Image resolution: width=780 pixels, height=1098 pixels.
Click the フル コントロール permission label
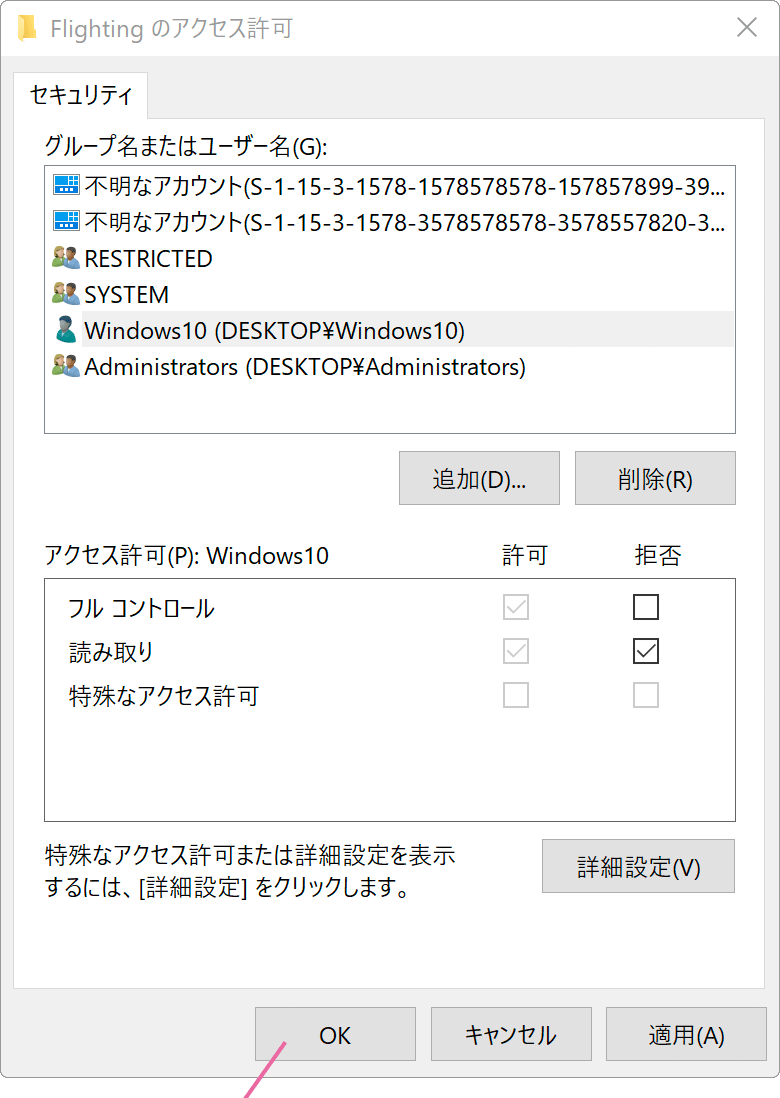point(141,608)
